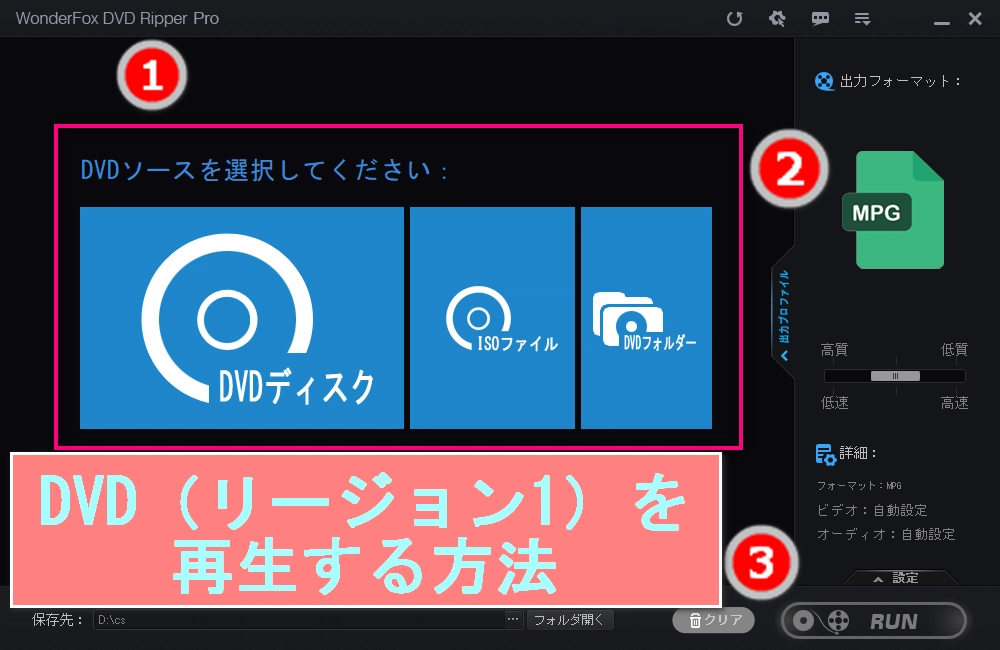Image resolution: width=1000 pixels, height=650 pixels.
Task: Click the フォルダ開く button
Action: pyautogui.click(x=570, y=619)
